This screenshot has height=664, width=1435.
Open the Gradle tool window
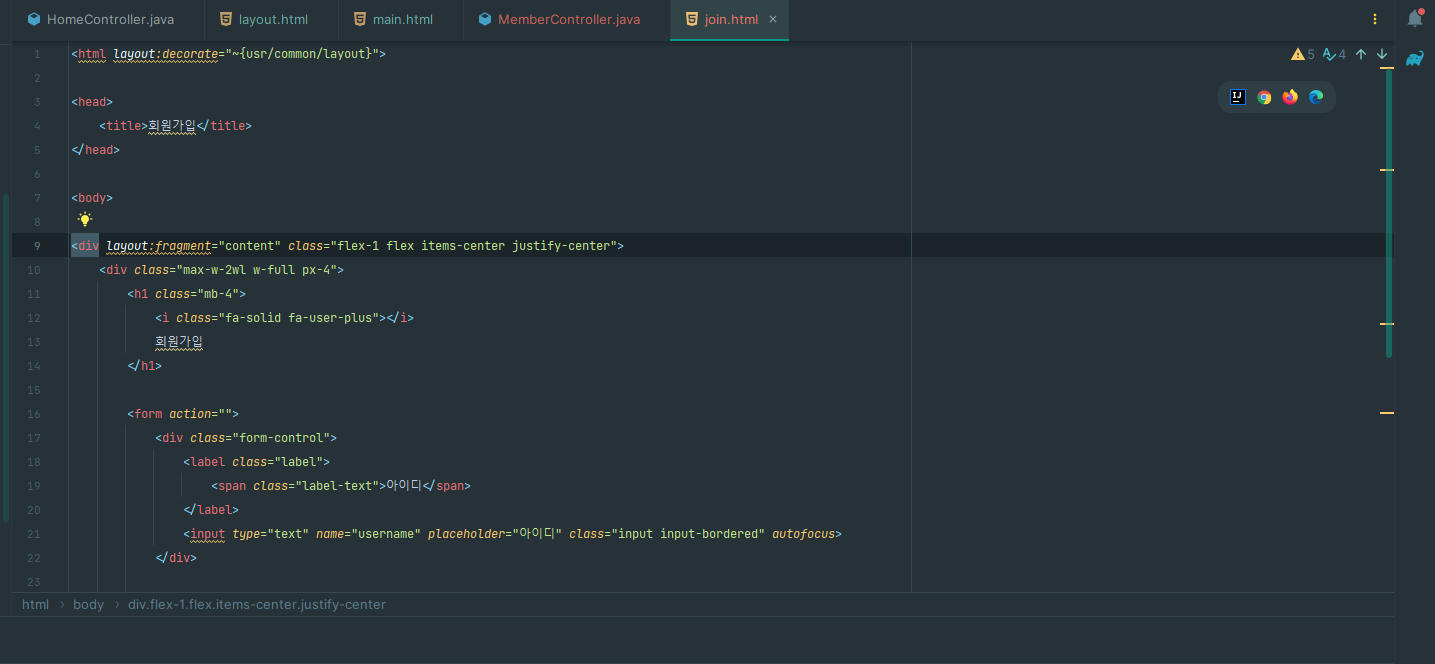[1415, 59]
